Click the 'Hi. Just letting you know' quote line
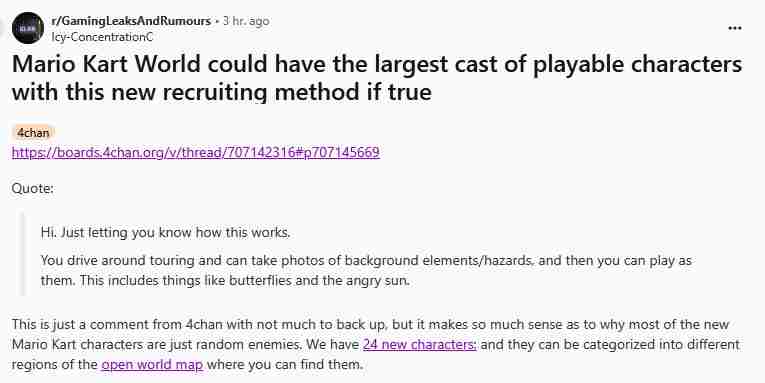The image size is (765, 383). (x=165, y=233)
